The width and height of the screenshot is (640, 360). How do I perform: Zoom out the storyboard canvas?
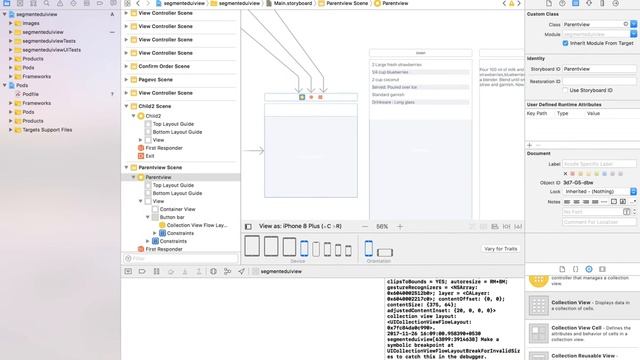click(x=365, y=227)
